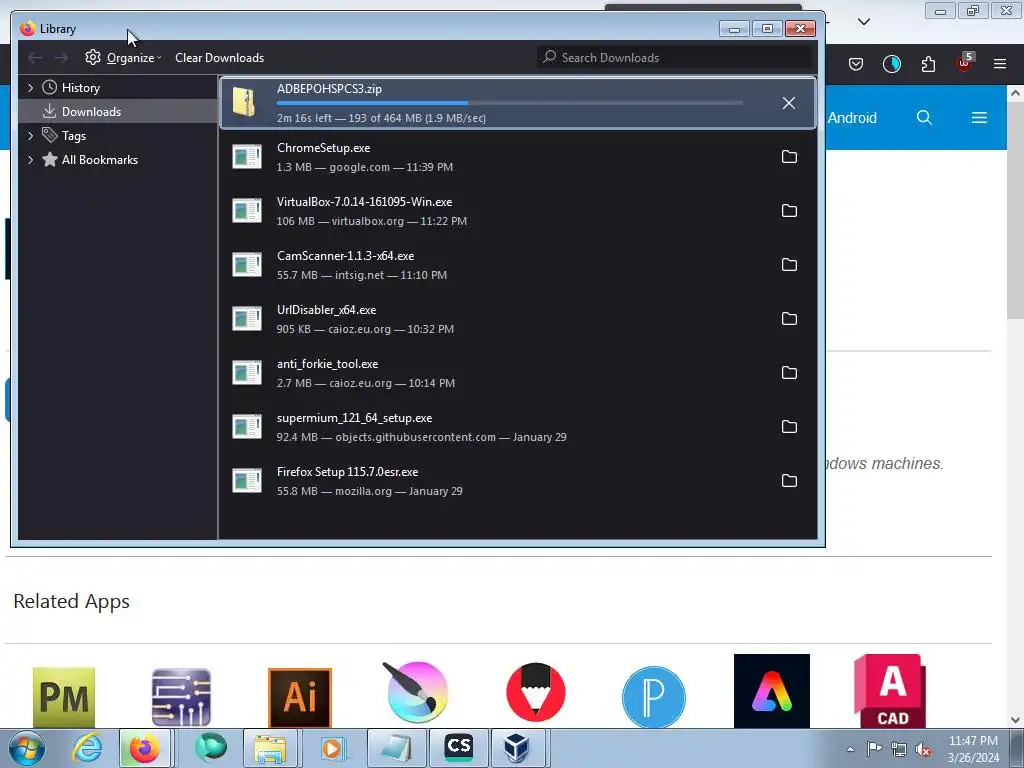
Task: Select the CamScanner-1.1.3-x64.exe download entry
Action: [x=518, y=265]
